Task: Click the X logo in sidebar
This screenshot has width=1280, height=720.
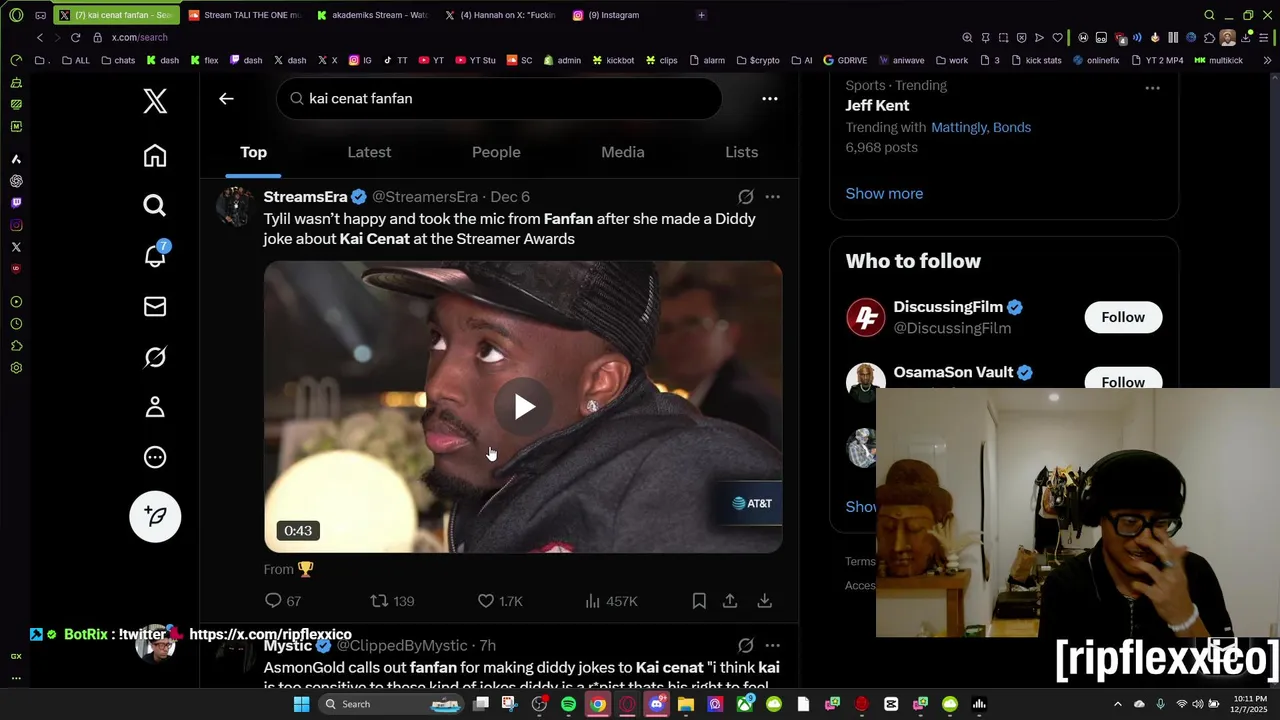Action: pos(155,101)
